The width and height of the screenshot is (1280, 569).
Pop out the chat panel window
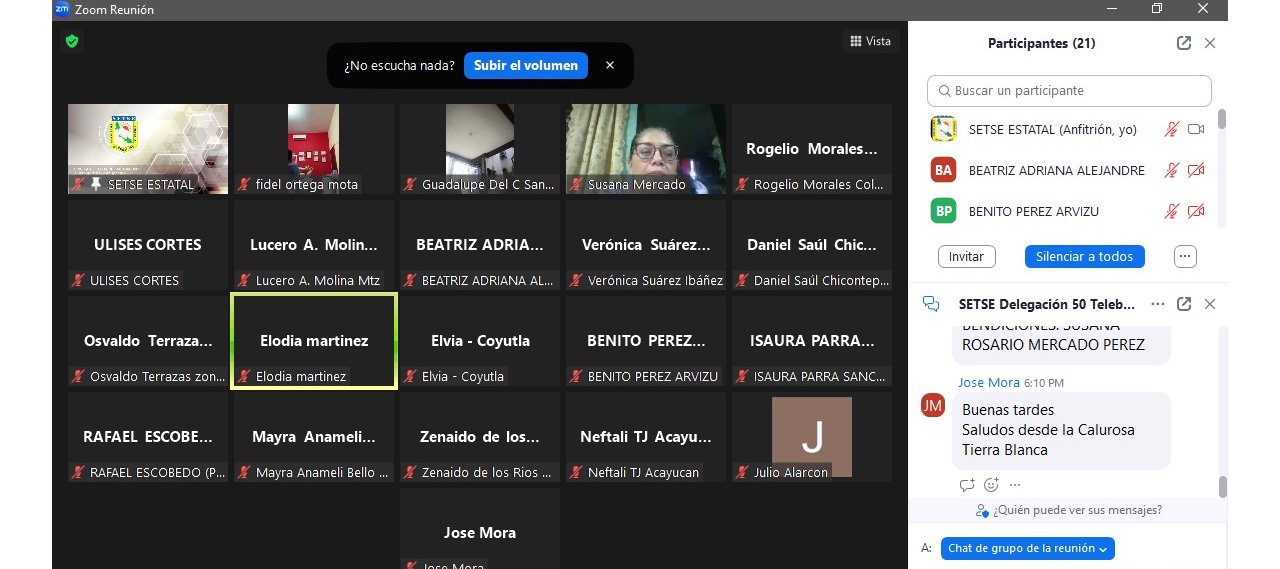1184,304
